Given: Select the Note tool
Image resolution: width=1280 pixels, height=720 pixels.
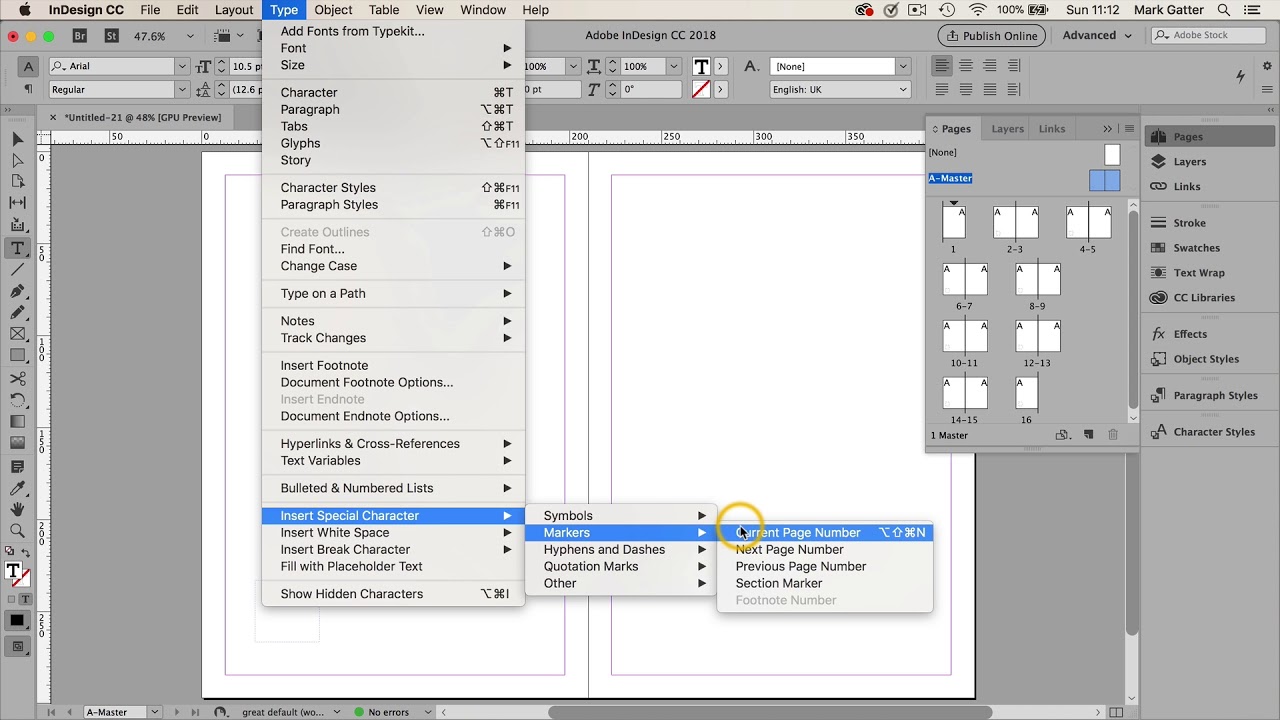Looking at the screenshot, I should (x=17, y=467).
